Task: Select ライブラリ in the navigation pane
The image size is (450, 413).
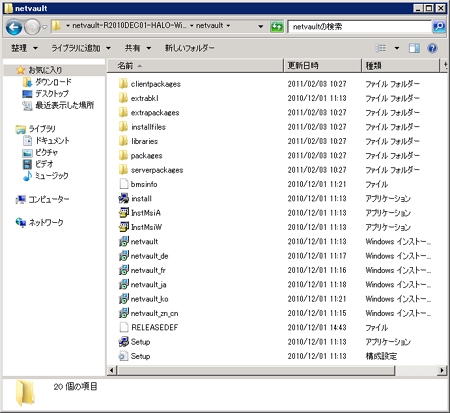Action: [42, 129]
